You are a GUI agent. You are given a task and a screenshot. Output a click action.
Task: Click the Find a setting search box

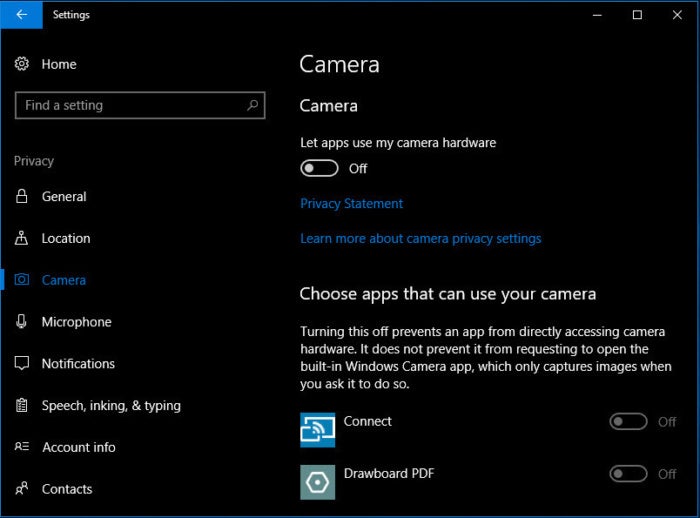coord(140,105)
